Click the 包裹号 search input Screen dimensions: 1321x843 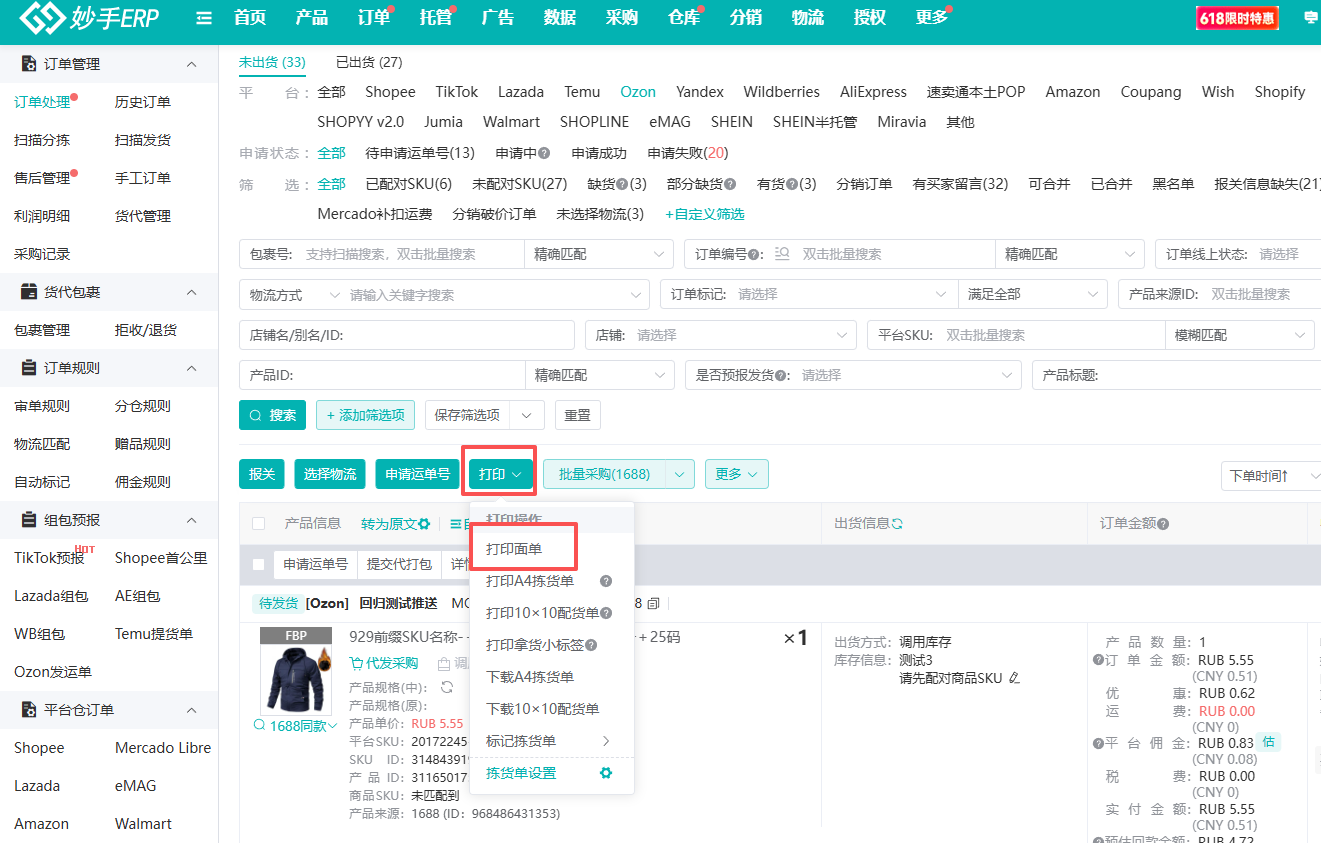tap(411, 254)
